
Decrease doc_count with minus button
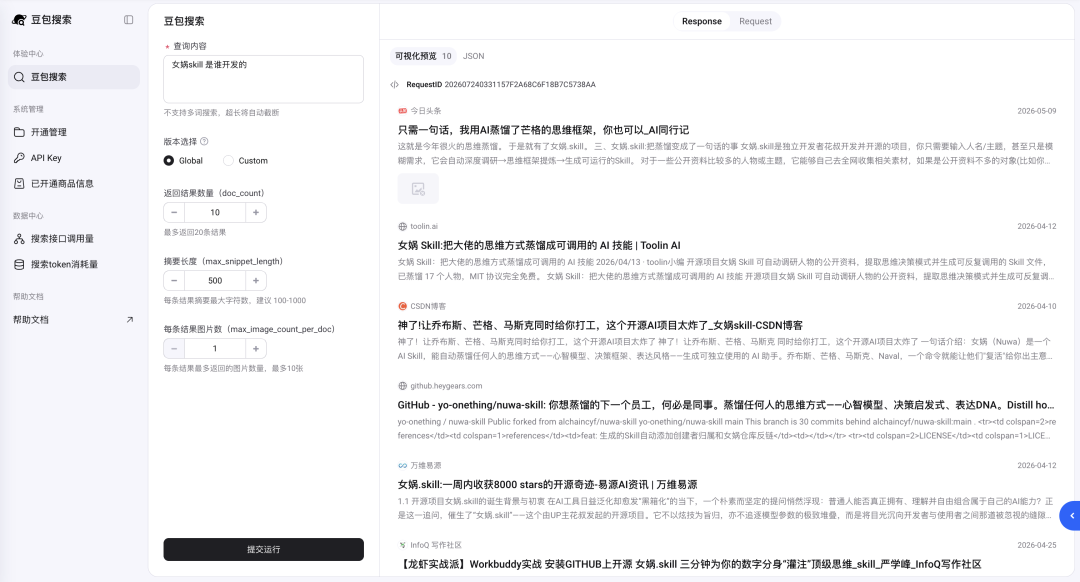tap(174, 213)
